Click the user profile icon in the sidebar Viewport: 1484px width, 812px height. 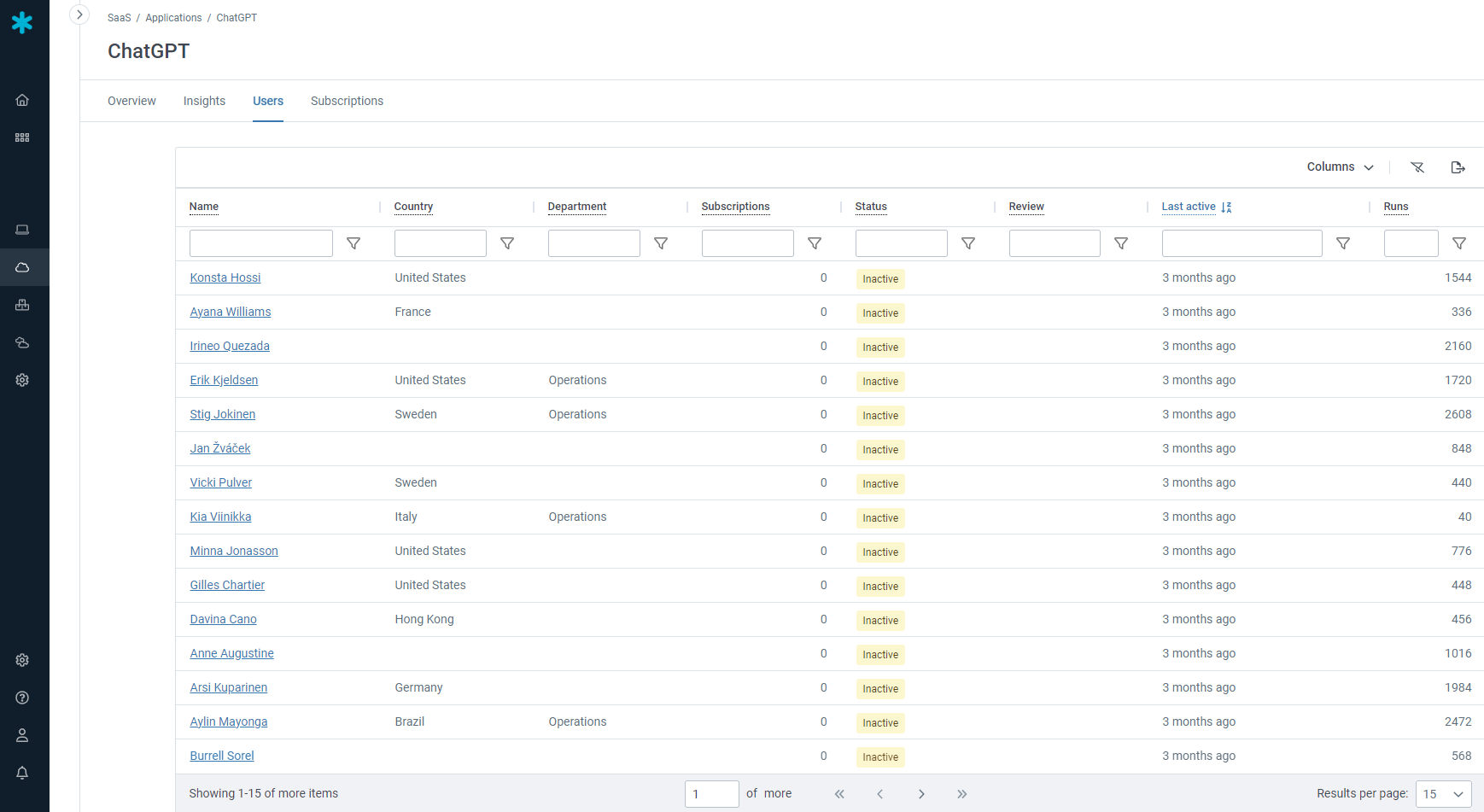(22, 735)
